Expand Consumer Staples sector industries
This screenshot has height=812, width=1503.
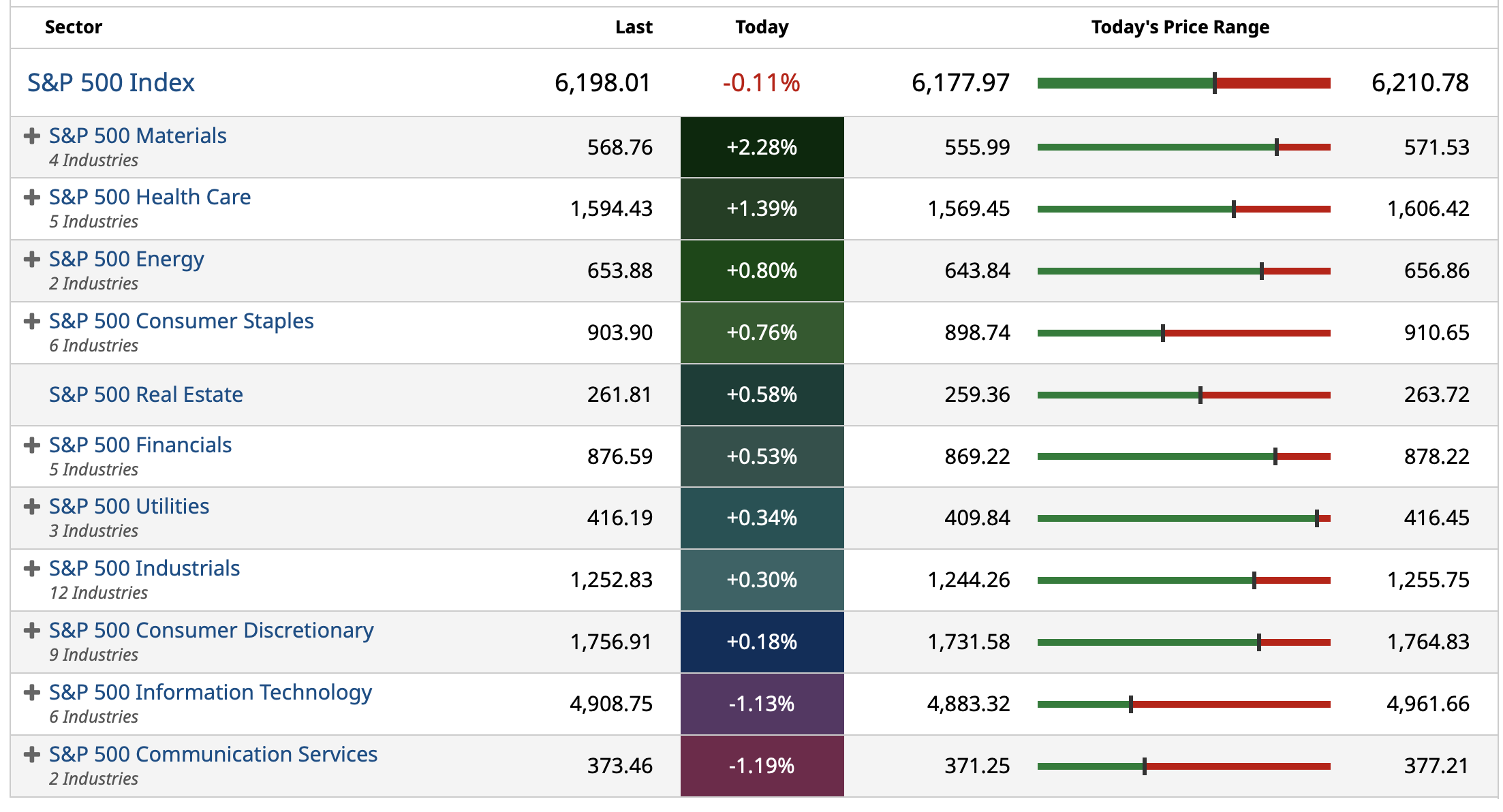[x=31, y=321]
